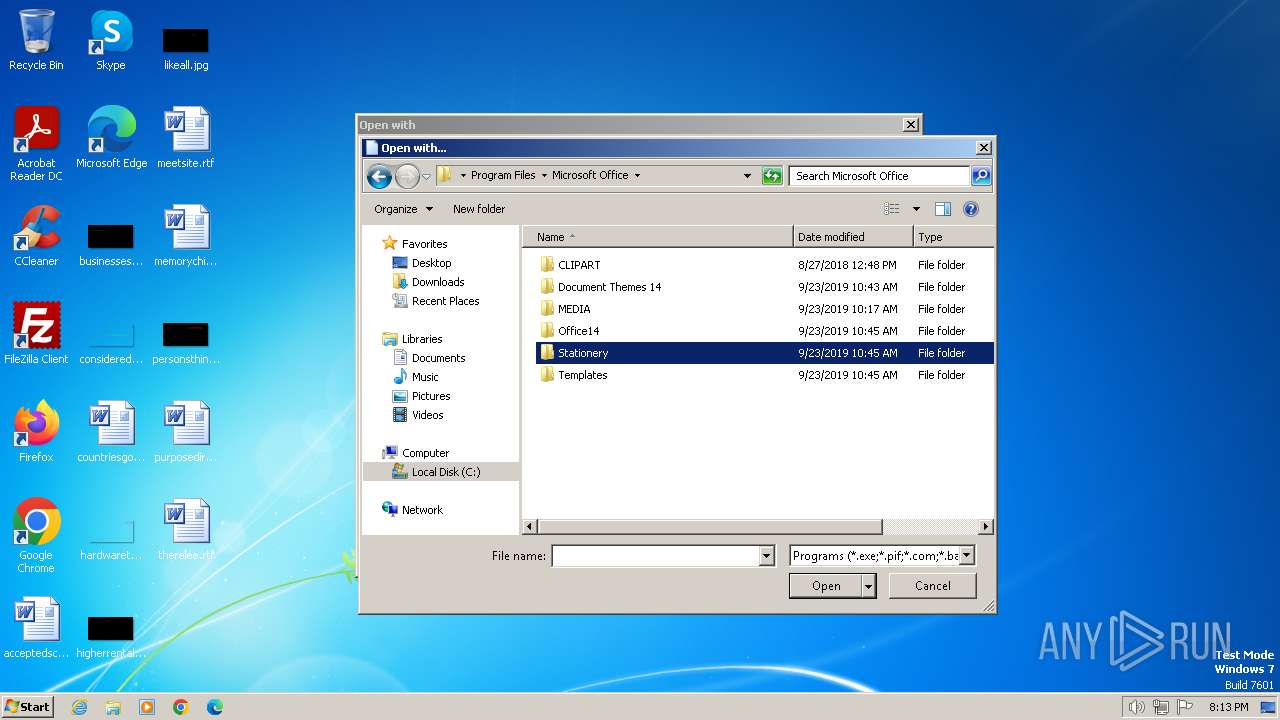Image resolution: width=1280 pixels, height=720 pixels.
Task: Click the Forward navigation arrow
Action: click(x=406, y=177)
